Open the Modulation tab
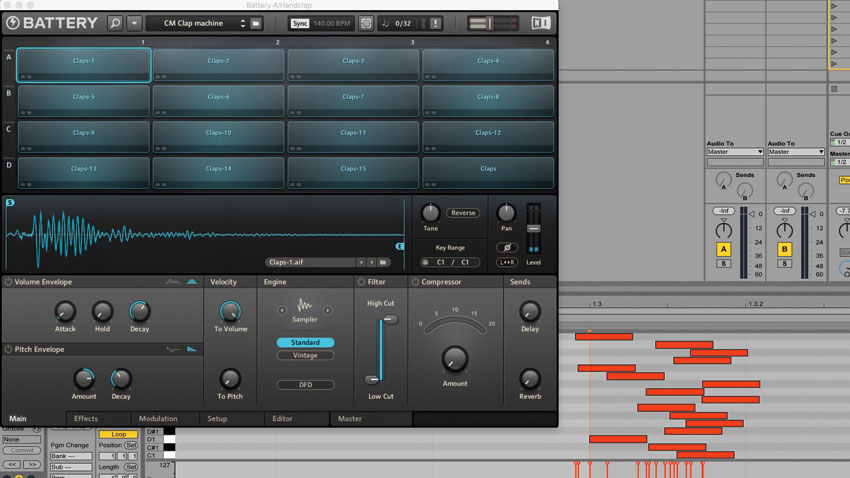850x478 pixels. point(158,418)
